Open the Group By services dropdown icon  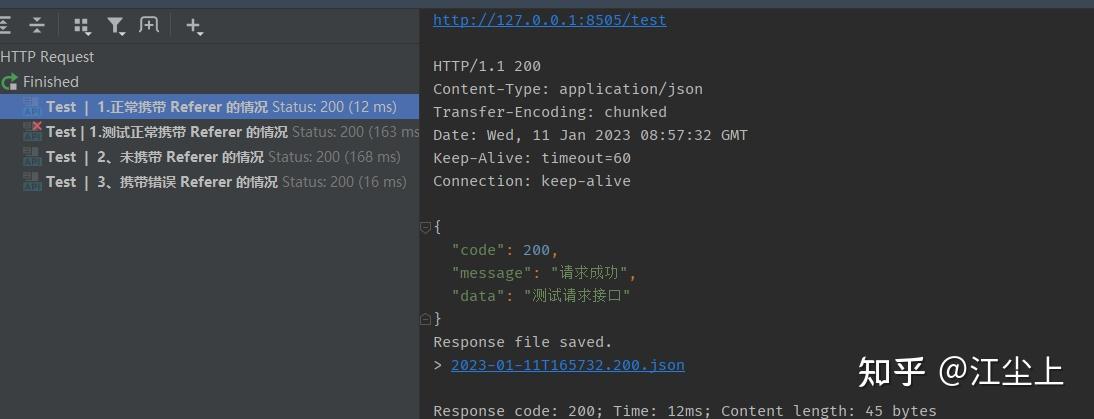tap(82, 26)
